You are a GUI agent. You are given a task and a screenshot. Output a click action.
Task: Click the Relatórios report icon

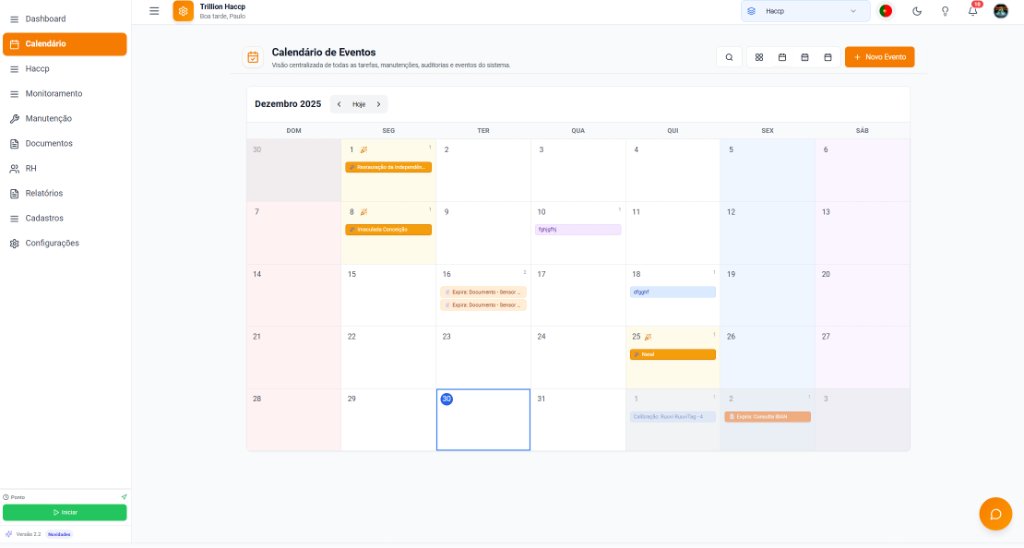coord(14,193)
